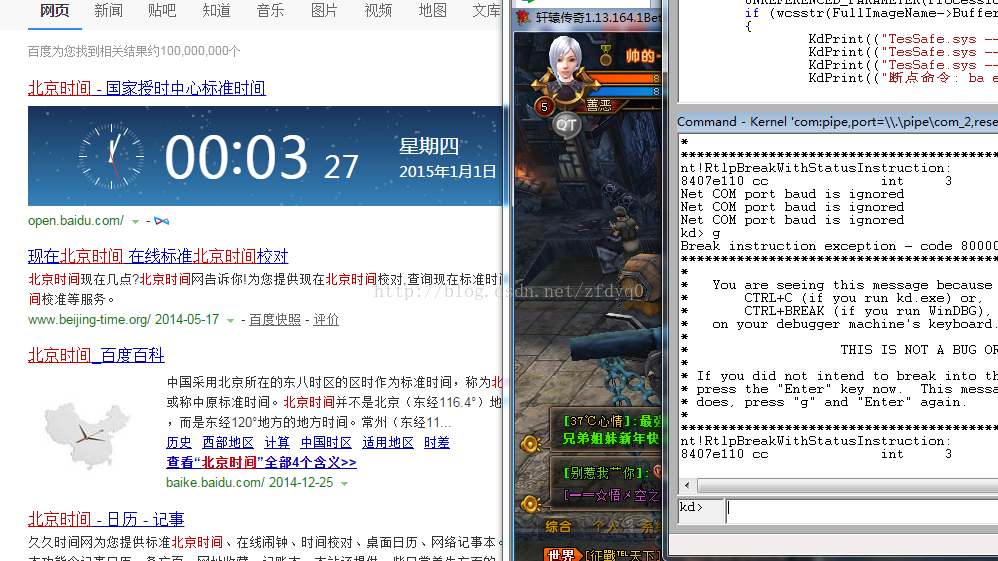This screenshot has height=561, width=998.
Task: Switch to the 新闻 tab in Baidu
Action: click(108, 11)
